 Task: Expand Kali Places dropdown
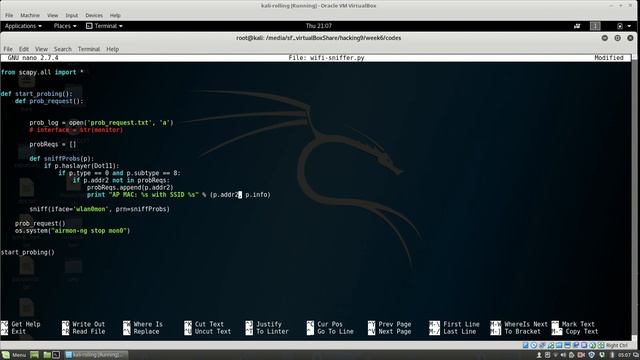[x=65, y=26]
